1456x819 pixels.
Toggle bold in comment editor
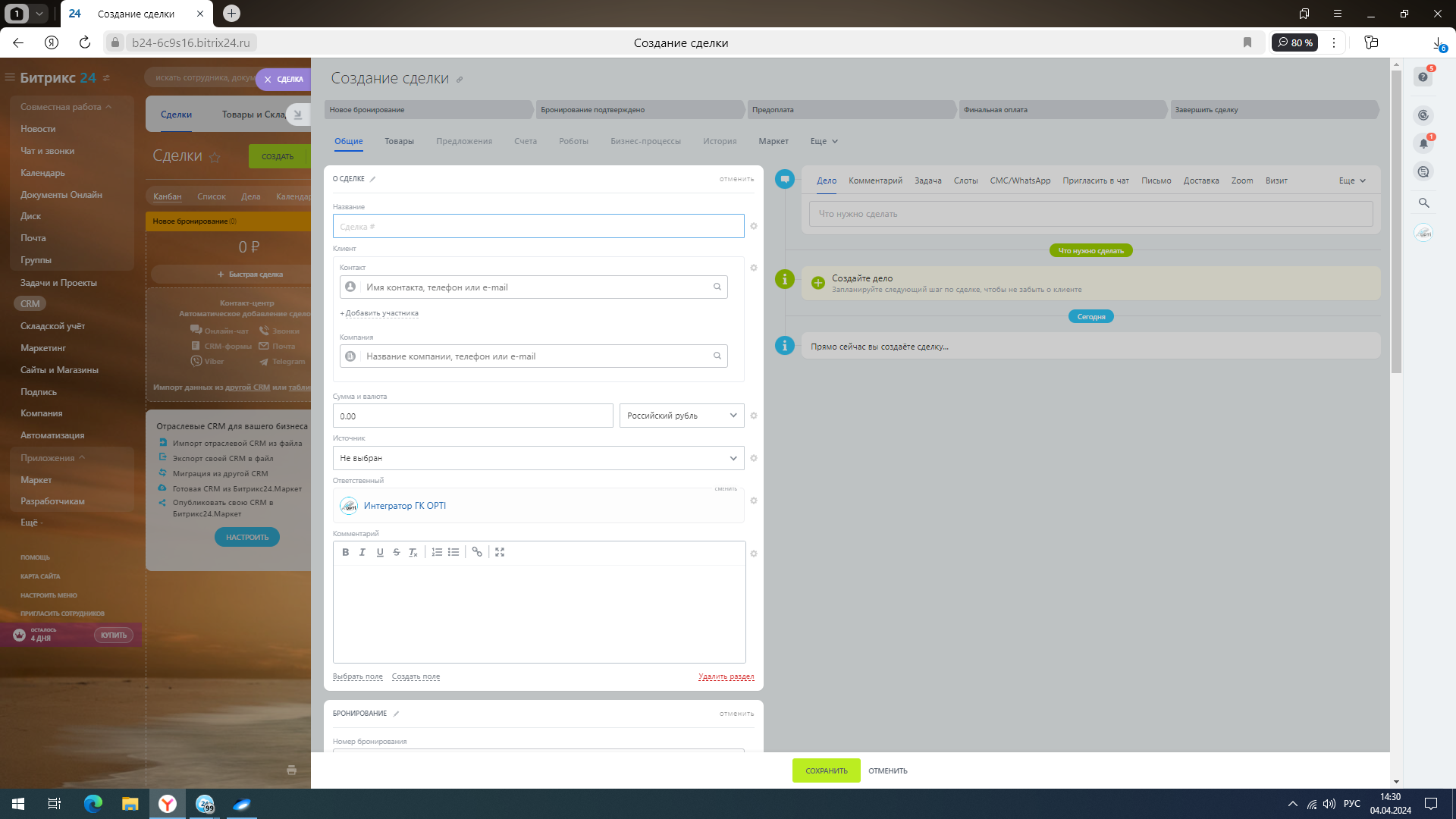pyautogui.click(x=345, y=552)
